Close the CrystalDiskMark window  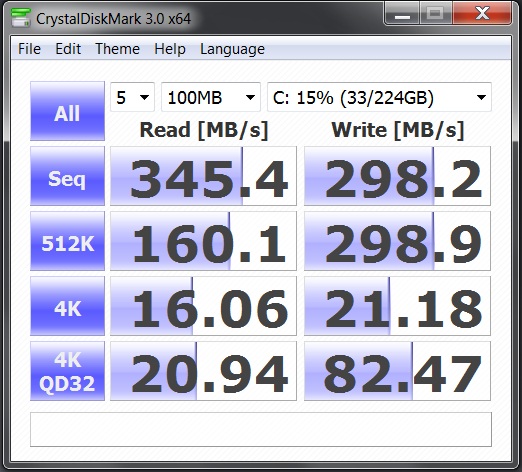[482, 14]
